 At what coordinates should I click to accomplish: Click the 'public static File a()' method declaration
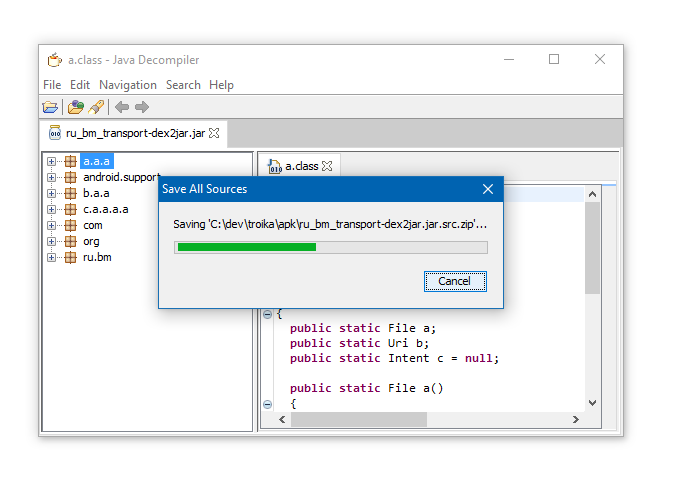[x=366, y=388]
